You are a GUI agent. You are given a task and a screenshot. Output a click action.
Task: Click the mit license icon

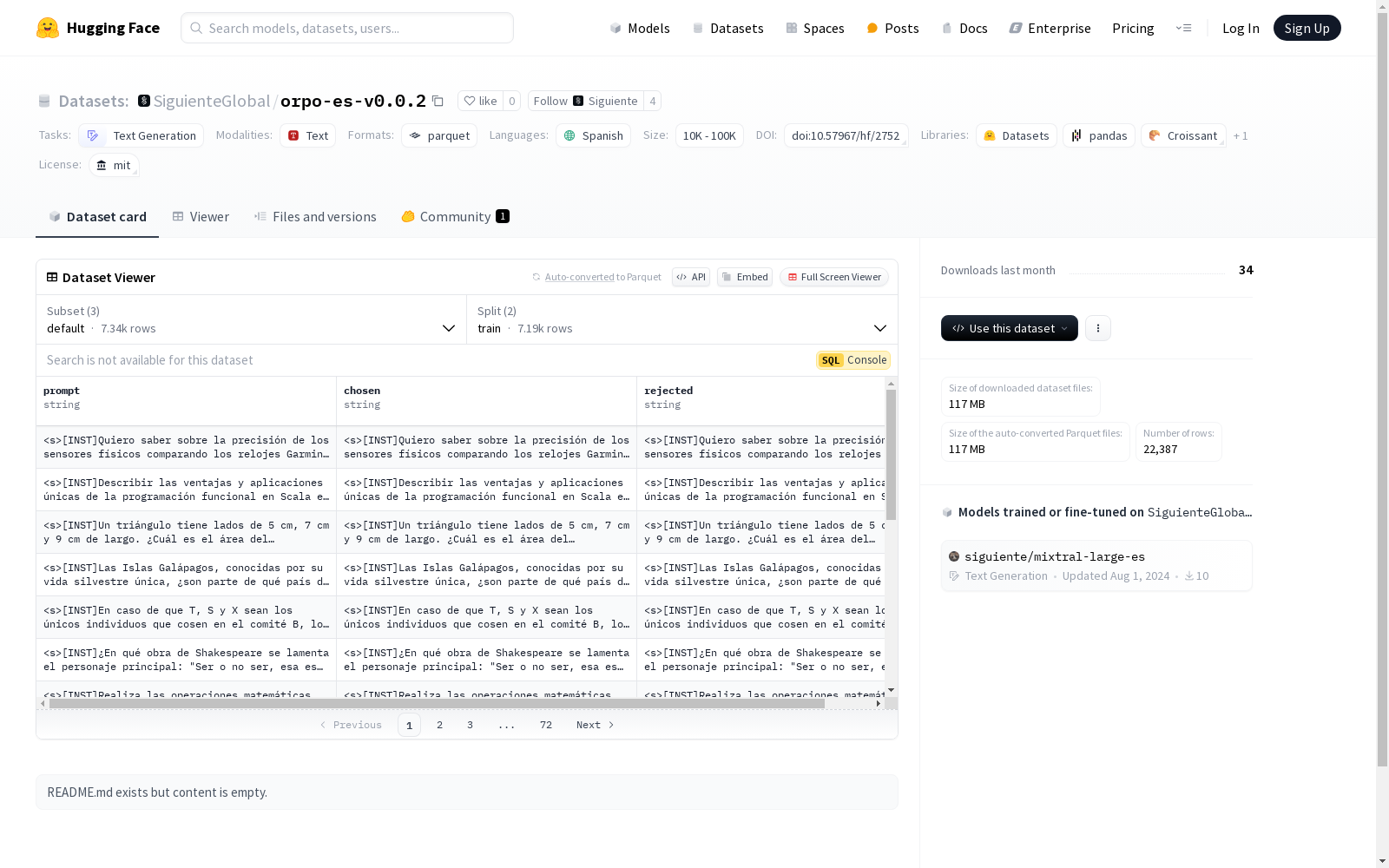[x=102, y=165]
